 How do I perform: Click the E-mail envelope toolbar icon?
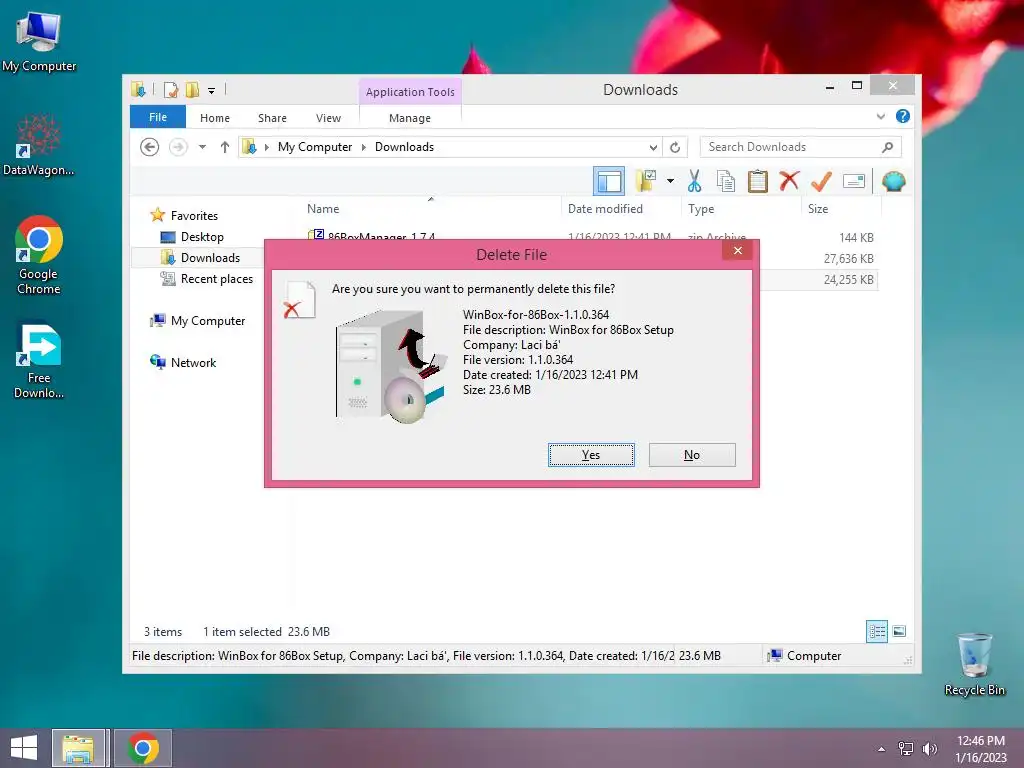[854, 181]
